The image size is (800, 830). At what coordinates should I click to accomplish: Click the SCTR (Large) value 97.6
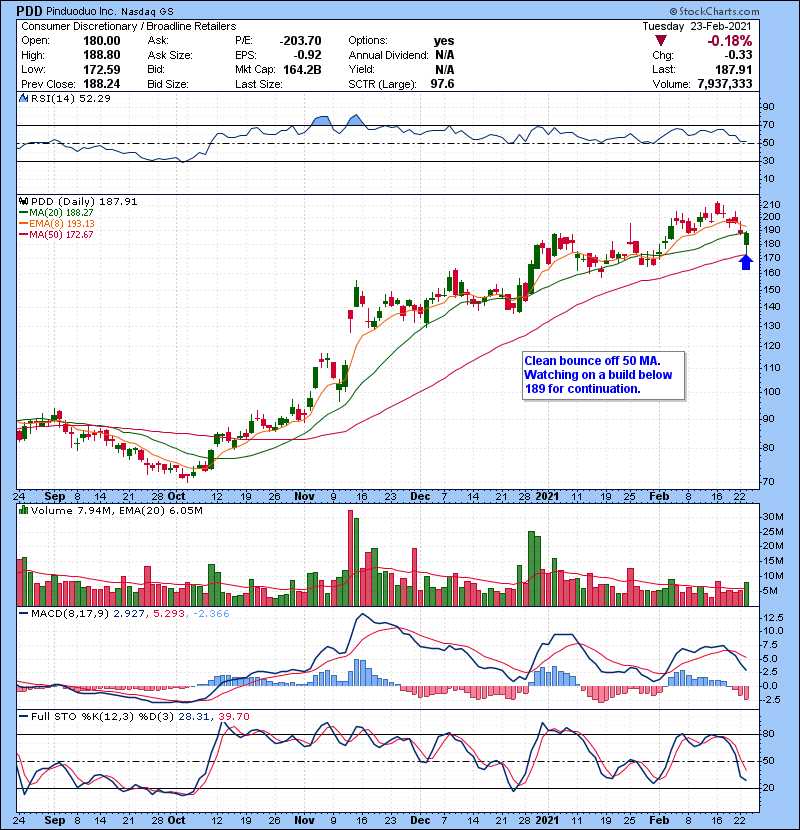(442, 84)
